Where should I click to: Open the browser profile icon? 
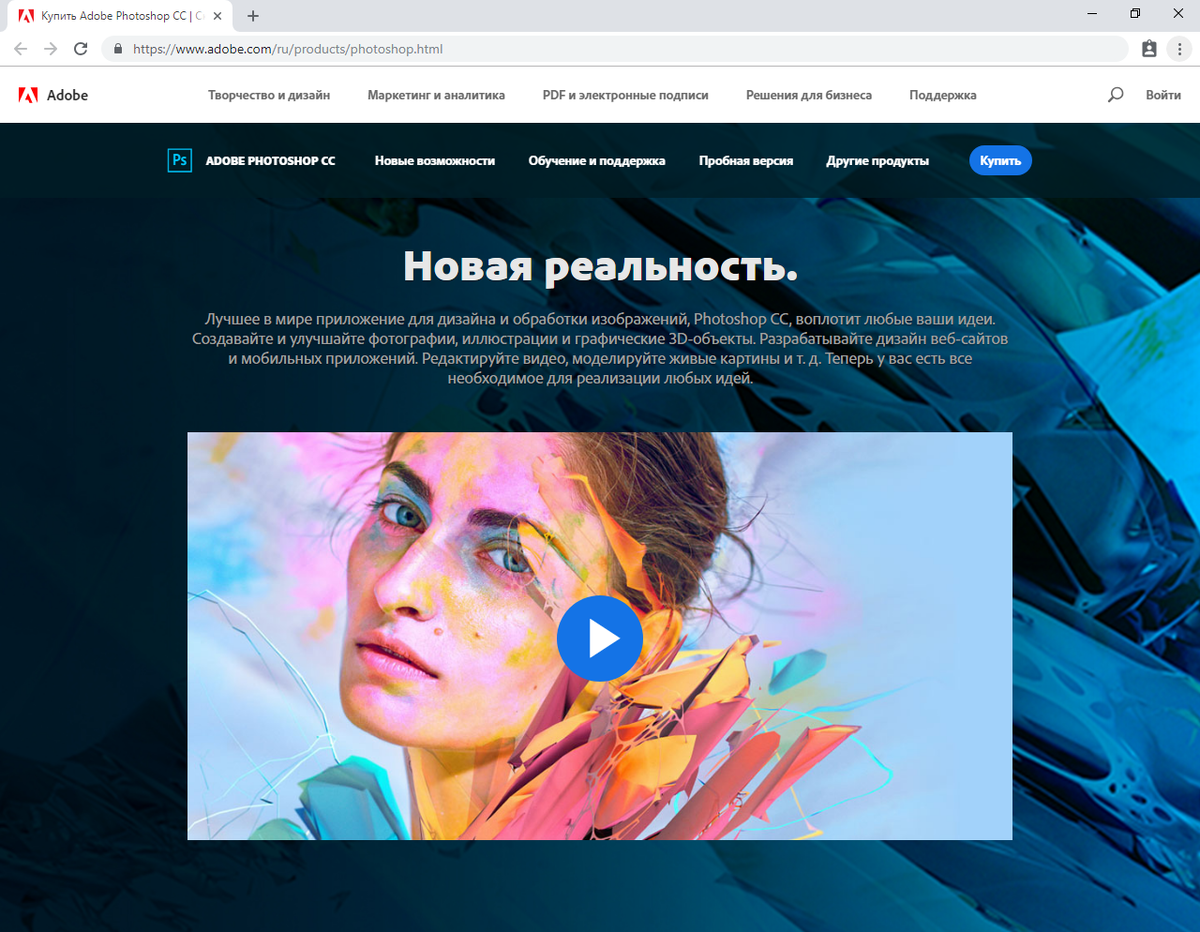(1149, 49)
